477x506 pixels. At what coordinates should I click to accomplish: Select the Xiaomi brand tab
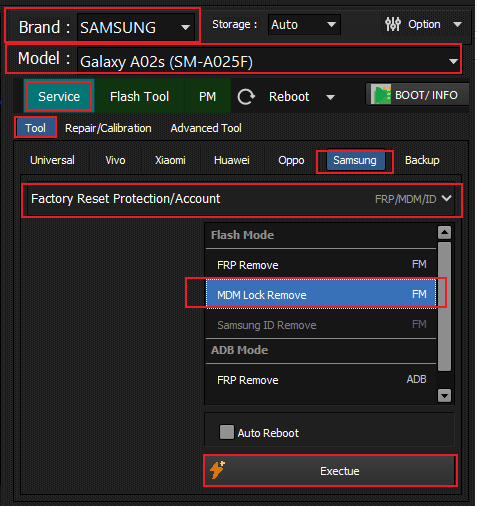pyautogui.click(x=170, y=160)
